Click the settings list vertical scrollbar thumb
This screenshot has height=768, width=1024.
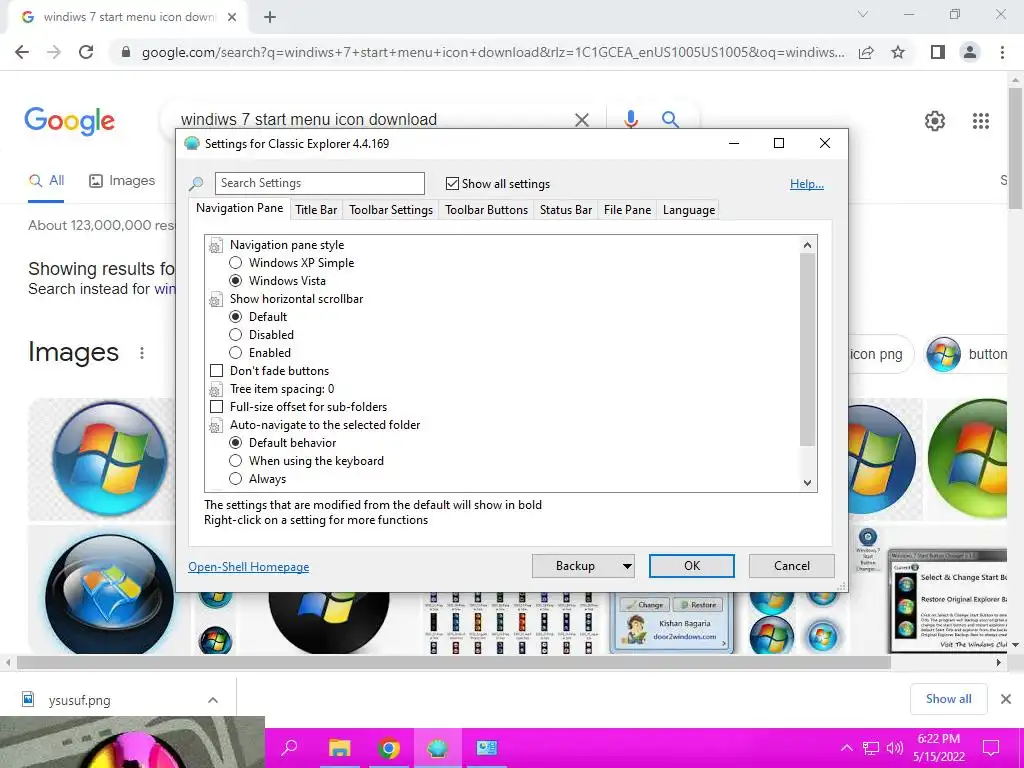click(x=807, y=349)
